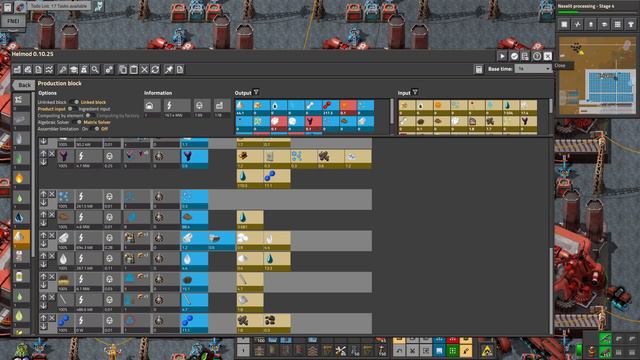Select the top sidebar tab with robot arm
This screenshot has width=640, height=360.
(x=20, y=99)
